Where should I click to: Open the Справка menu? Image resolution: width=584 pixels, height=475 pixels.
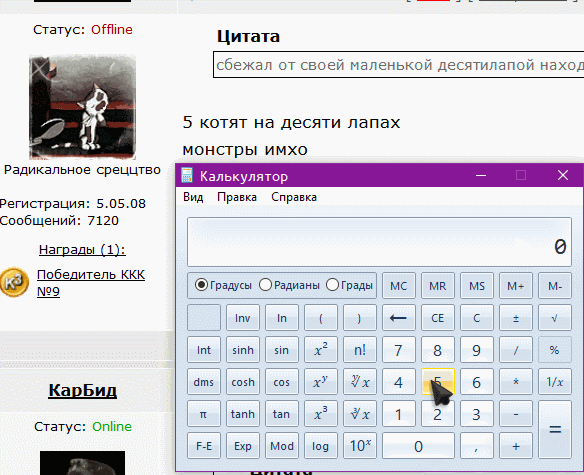(294, 197)
